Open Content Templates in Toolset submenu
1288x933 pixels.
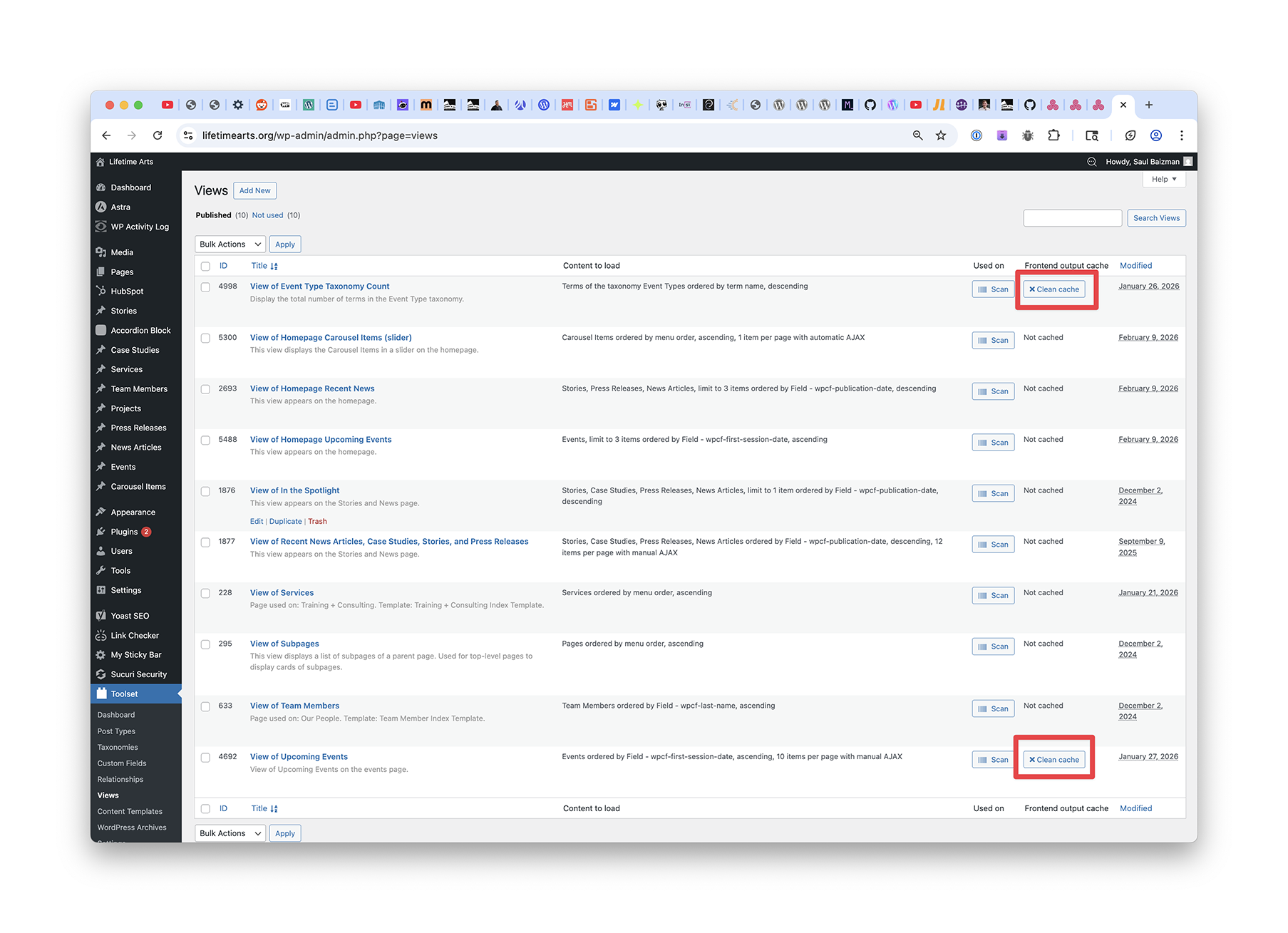[x=130, y=811]
